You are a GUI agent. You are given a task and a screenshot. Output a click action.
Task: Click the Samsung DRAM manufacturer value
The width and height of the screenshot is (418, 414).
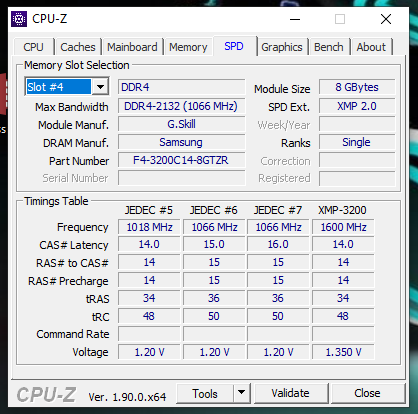[x=182, y=142]
